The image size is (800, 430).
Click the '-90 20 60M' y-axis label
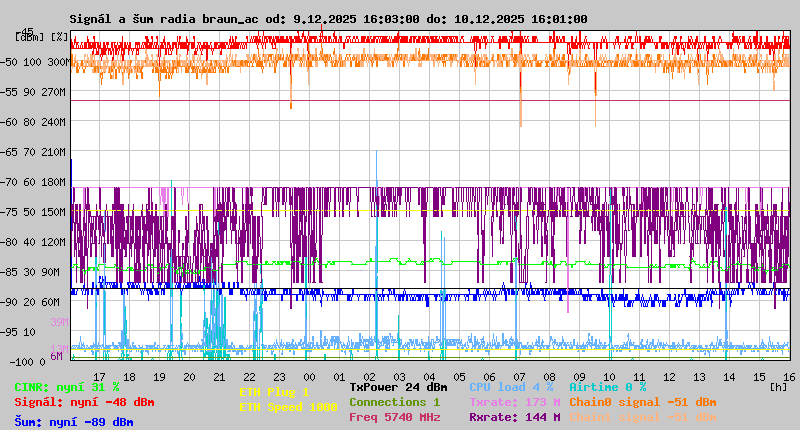[x=30, y=302]
